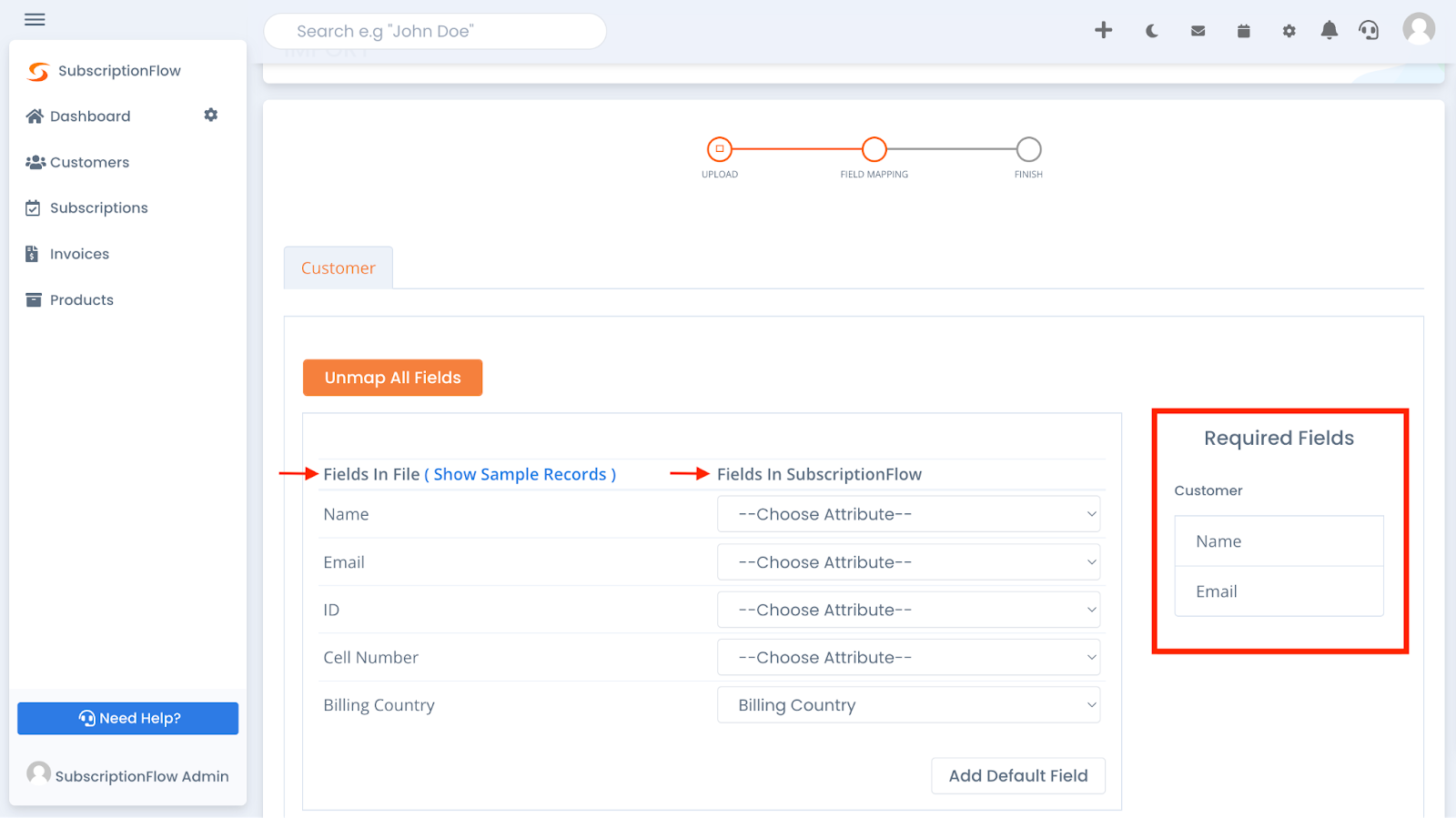Click required field Email in side panel
Screen dimensions: 1456x818
click(x=1279, y=591)
